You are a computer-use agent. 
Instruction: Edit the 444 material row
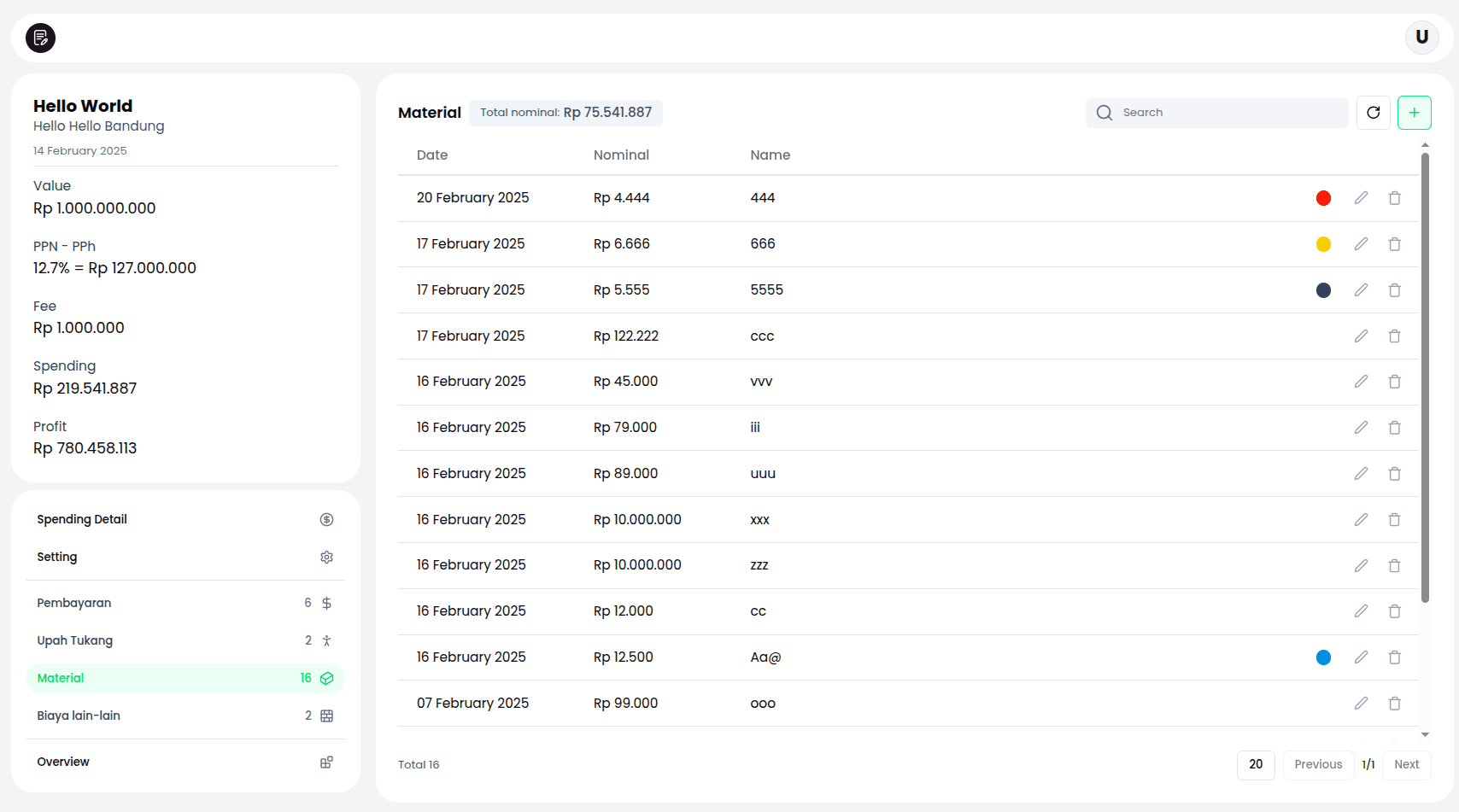[x=1361, y=198]
